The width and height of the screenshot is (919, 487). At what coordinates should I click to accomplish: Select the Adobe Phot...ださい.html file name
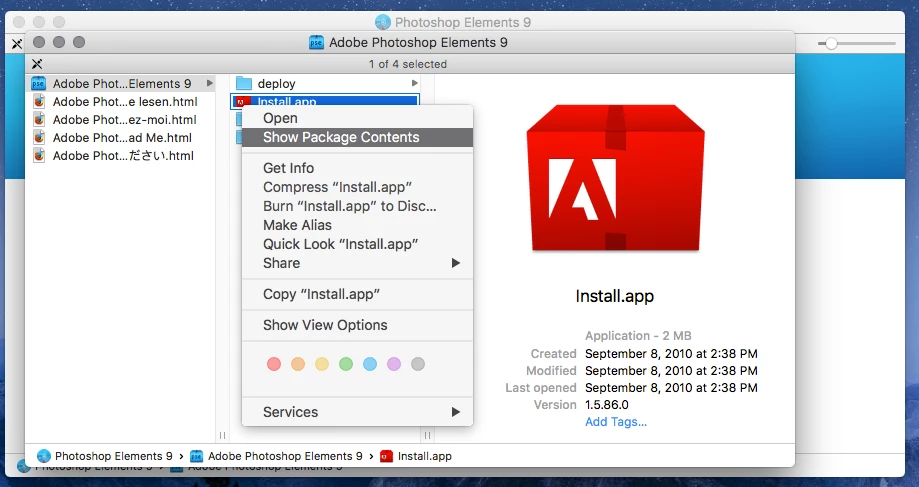123,156
